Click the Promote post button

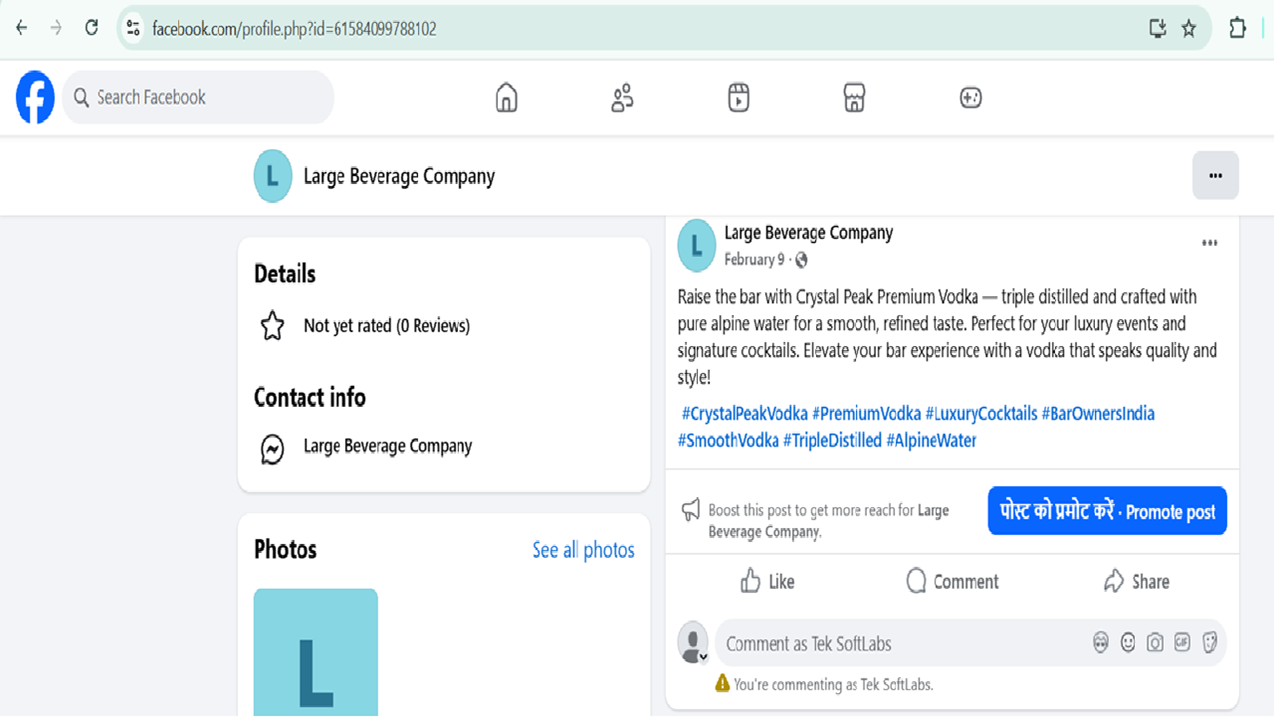click(x=1107, y=511)
